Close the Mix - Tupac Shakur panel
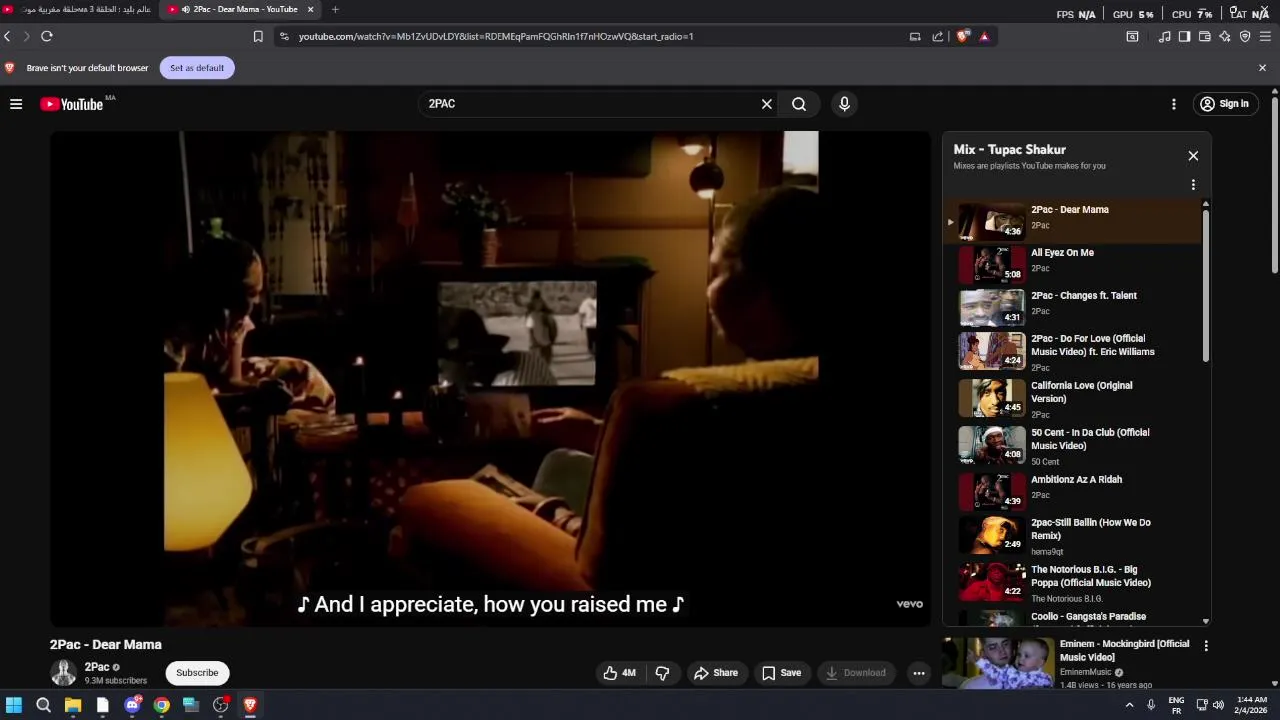1280x720 pixels. (1193, 156)
